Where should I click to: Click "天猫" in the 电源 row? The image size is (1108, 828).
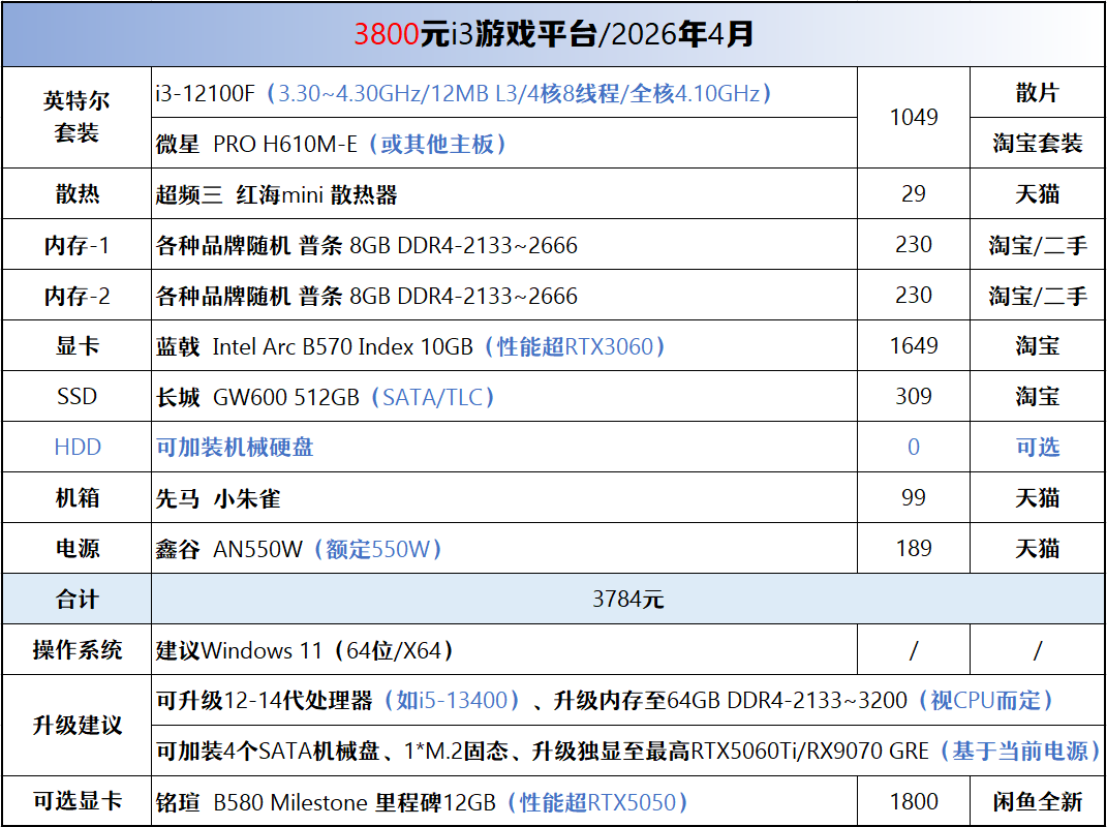1037,549
